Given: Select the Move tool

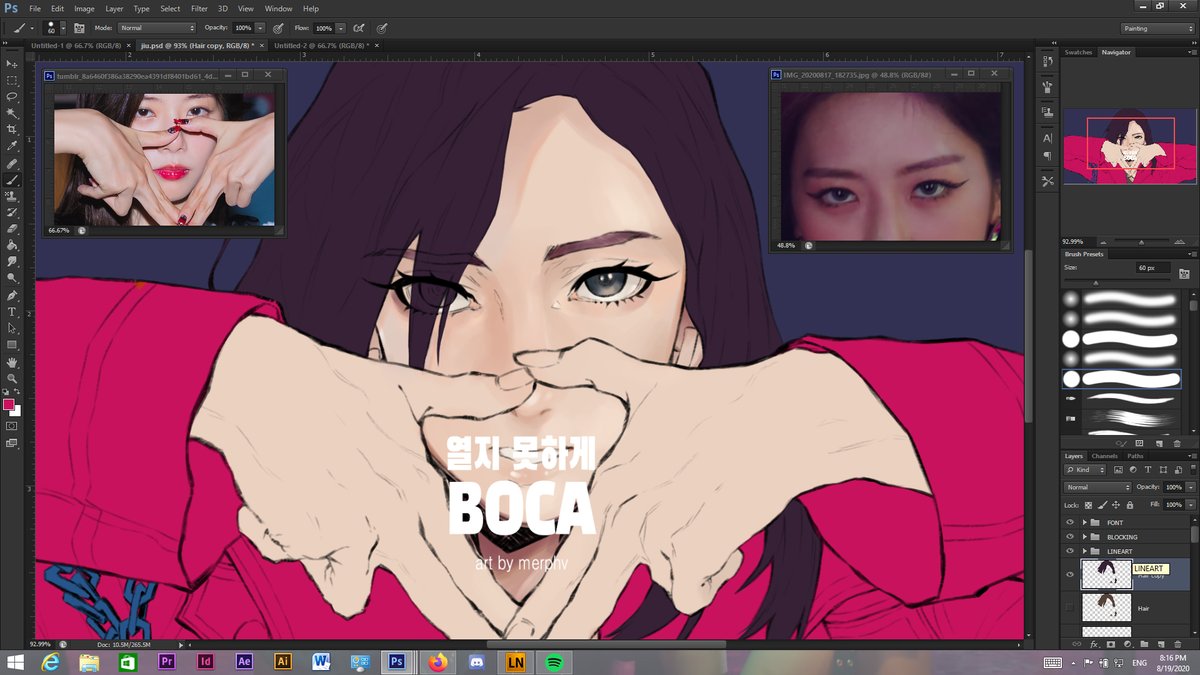Looking at the screenshot, I should [12, 64].
